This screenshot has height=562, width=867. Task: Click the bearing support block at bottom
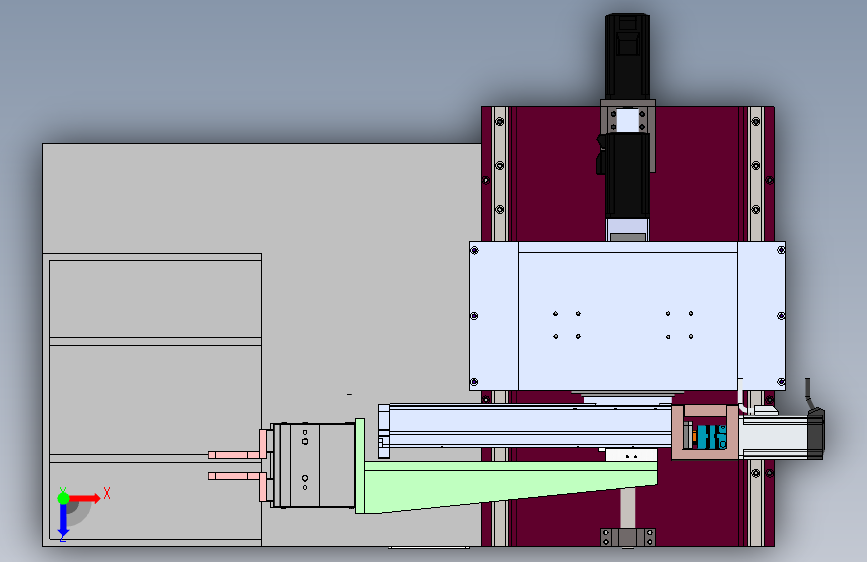628,537
